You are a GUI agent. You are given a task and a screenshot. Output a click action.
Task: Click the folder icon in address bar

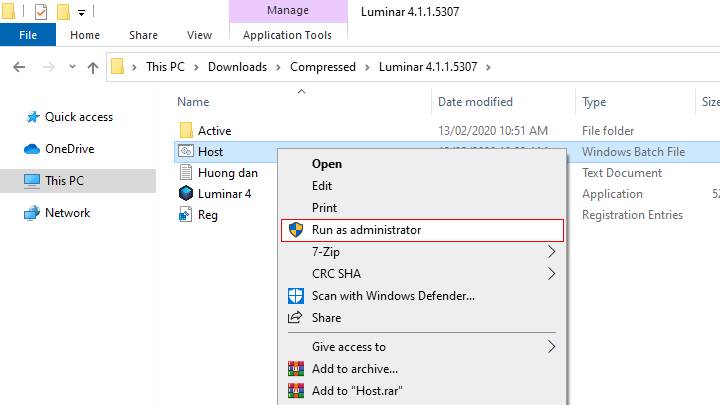point(118,67)
